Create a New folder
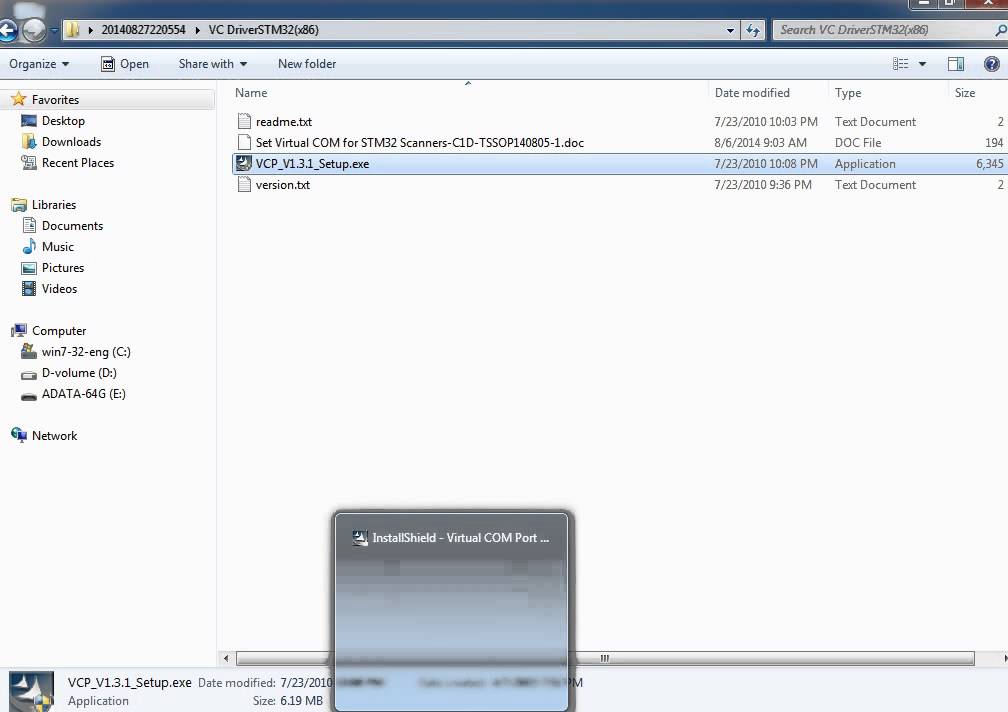The width and height of the screenshot is (1008, 712). click(x=307, y=64)
